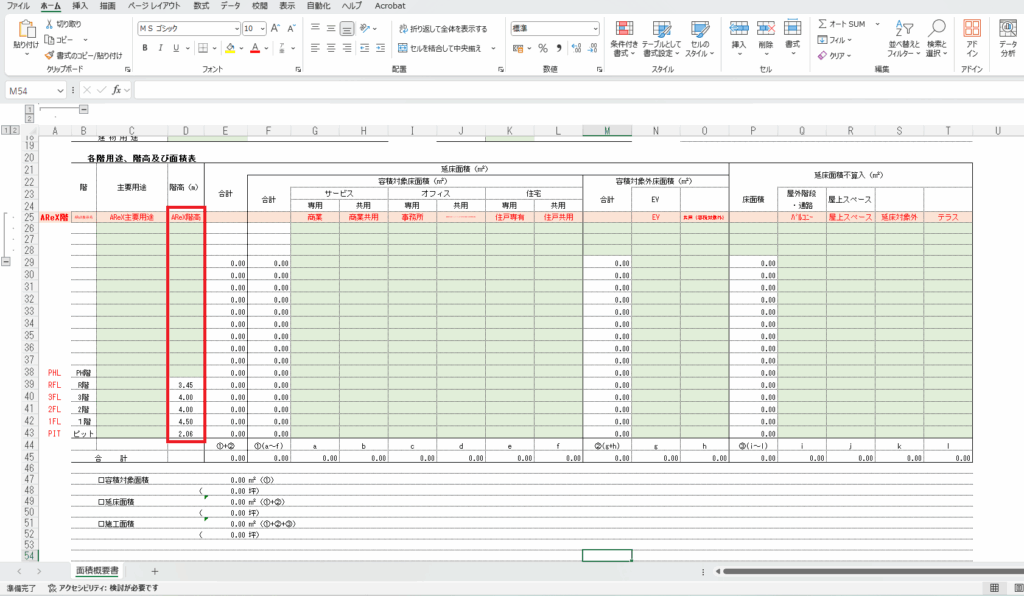Open borders tool in Font group
This screenshot has height=596, width=1024.
(203, 48)
